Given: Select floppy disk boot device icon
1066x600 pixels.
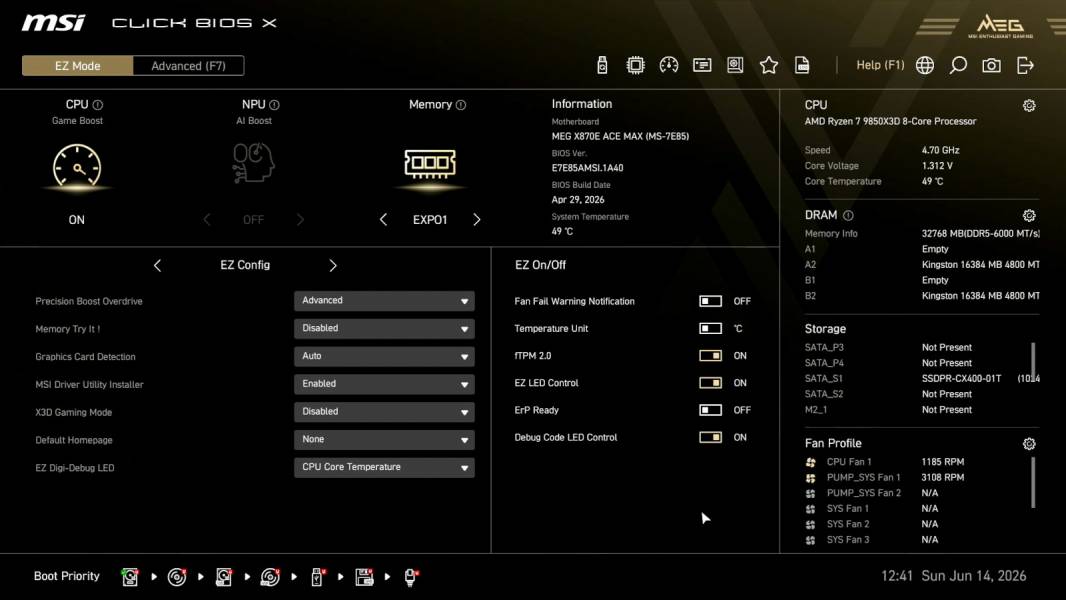Looking at the screenshot, I should [x=364, y=577].
